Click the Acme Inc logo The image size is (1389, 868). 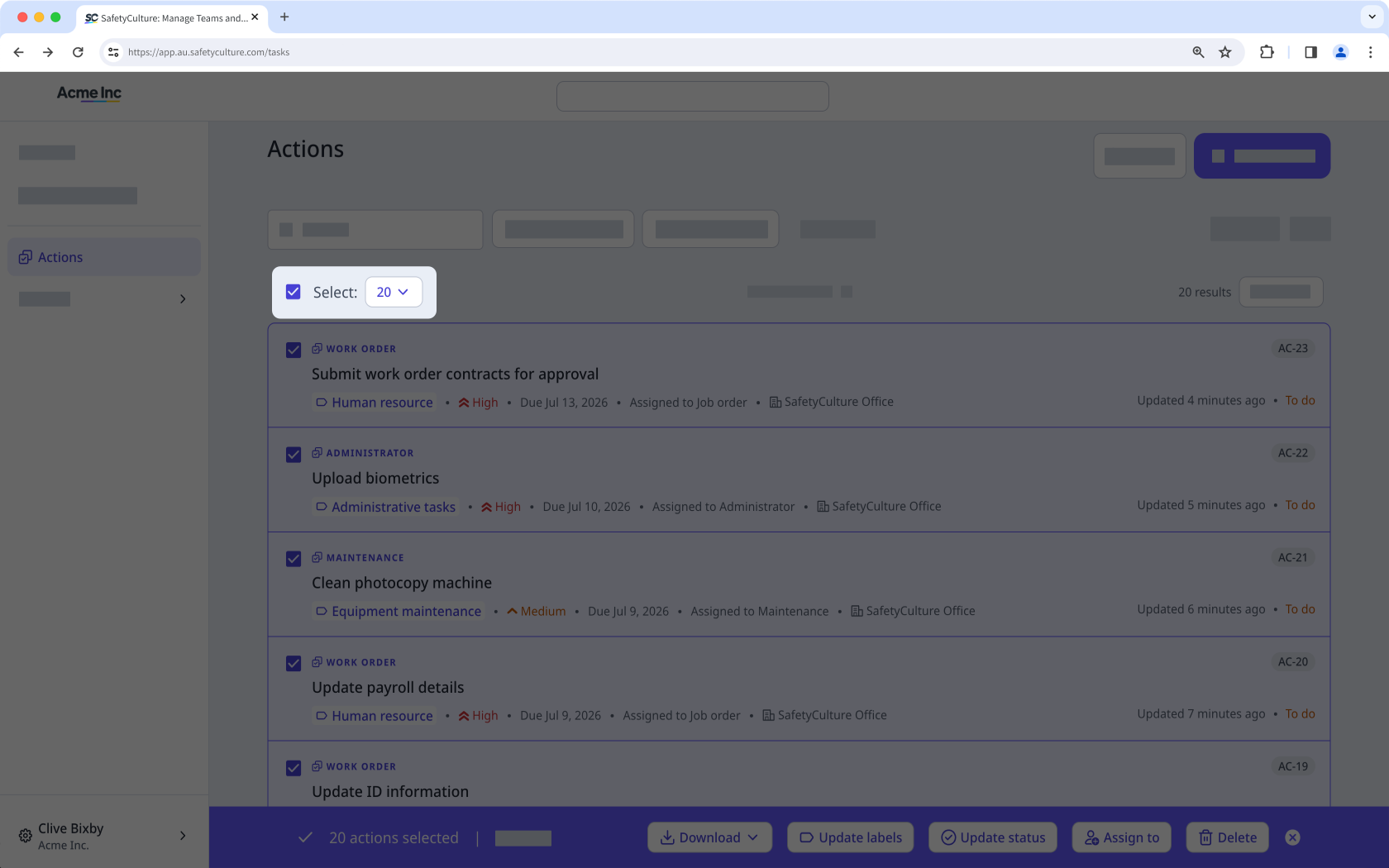coord(89,93)
